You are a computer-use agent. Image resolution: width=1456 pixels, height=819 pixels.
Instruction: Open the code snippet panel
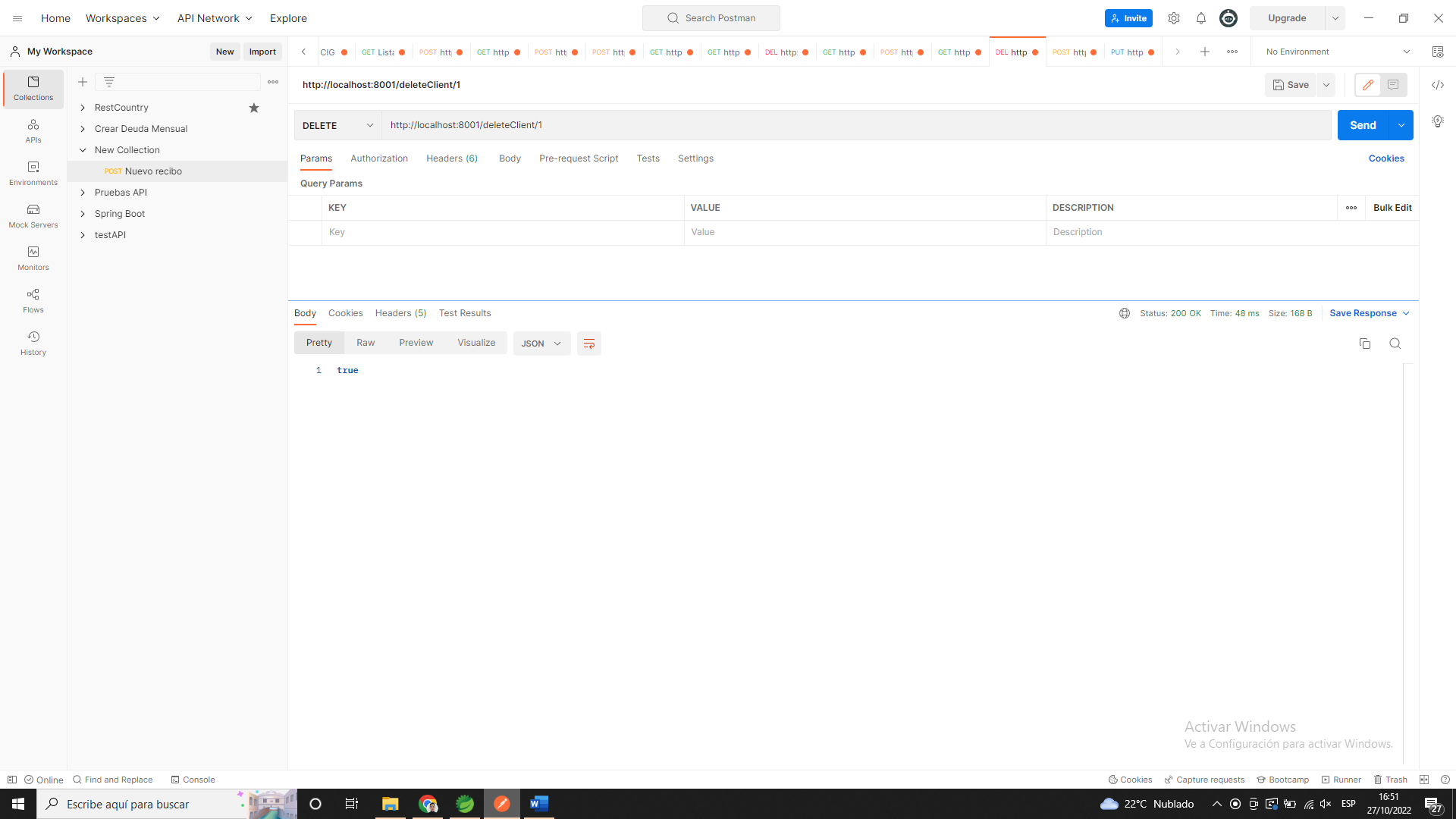tap(1438, 85)
